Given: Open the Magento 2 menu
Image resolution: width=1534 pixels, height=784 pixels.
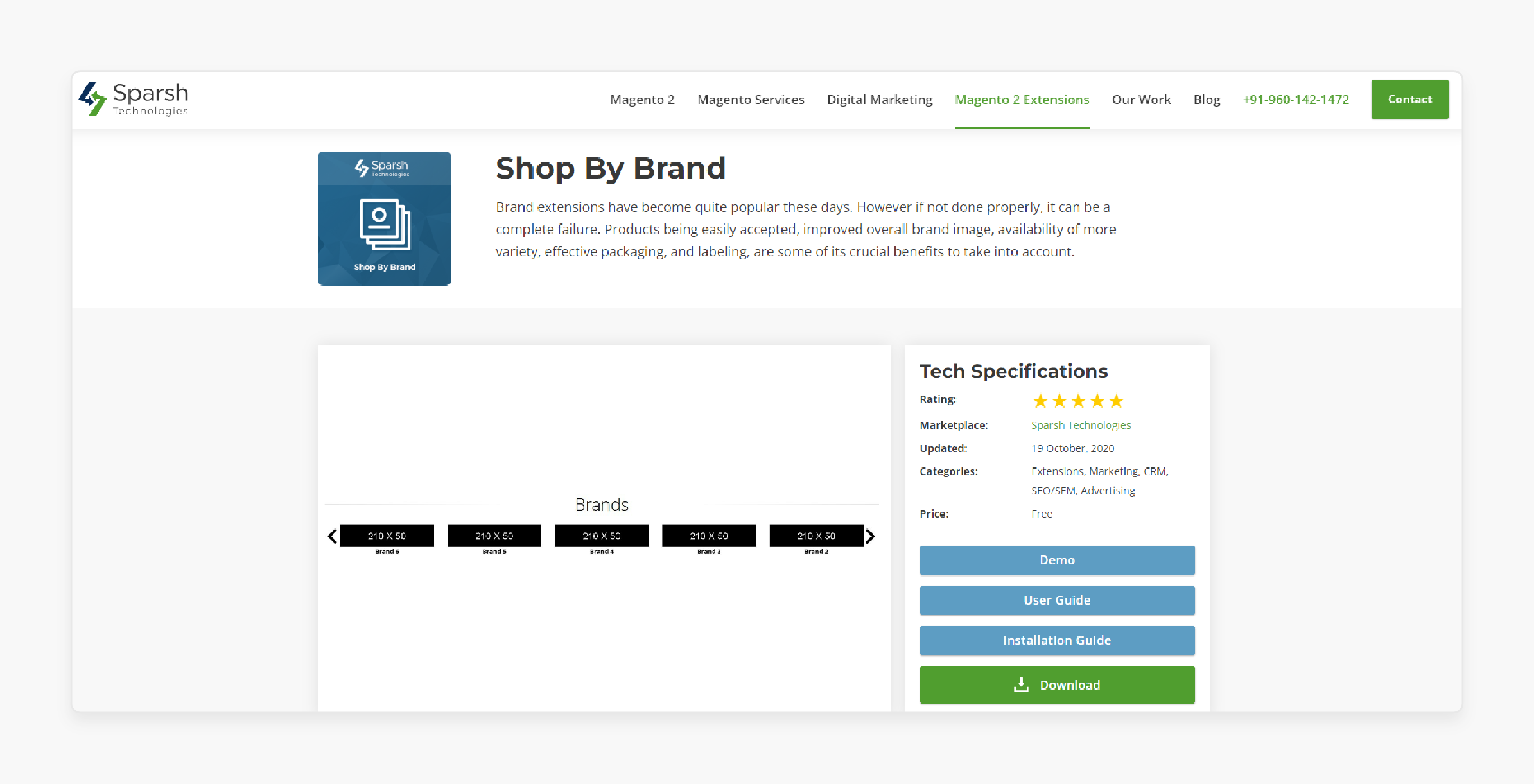Looking at the screenshot, I should [x=642, y=100].
